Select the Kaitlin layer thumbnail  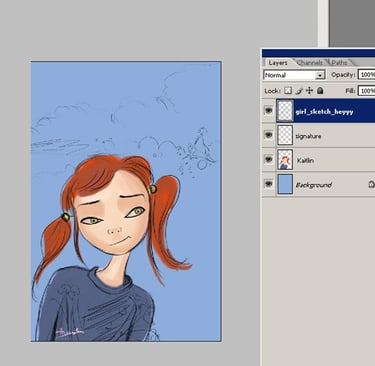click(x=285, y=159)
